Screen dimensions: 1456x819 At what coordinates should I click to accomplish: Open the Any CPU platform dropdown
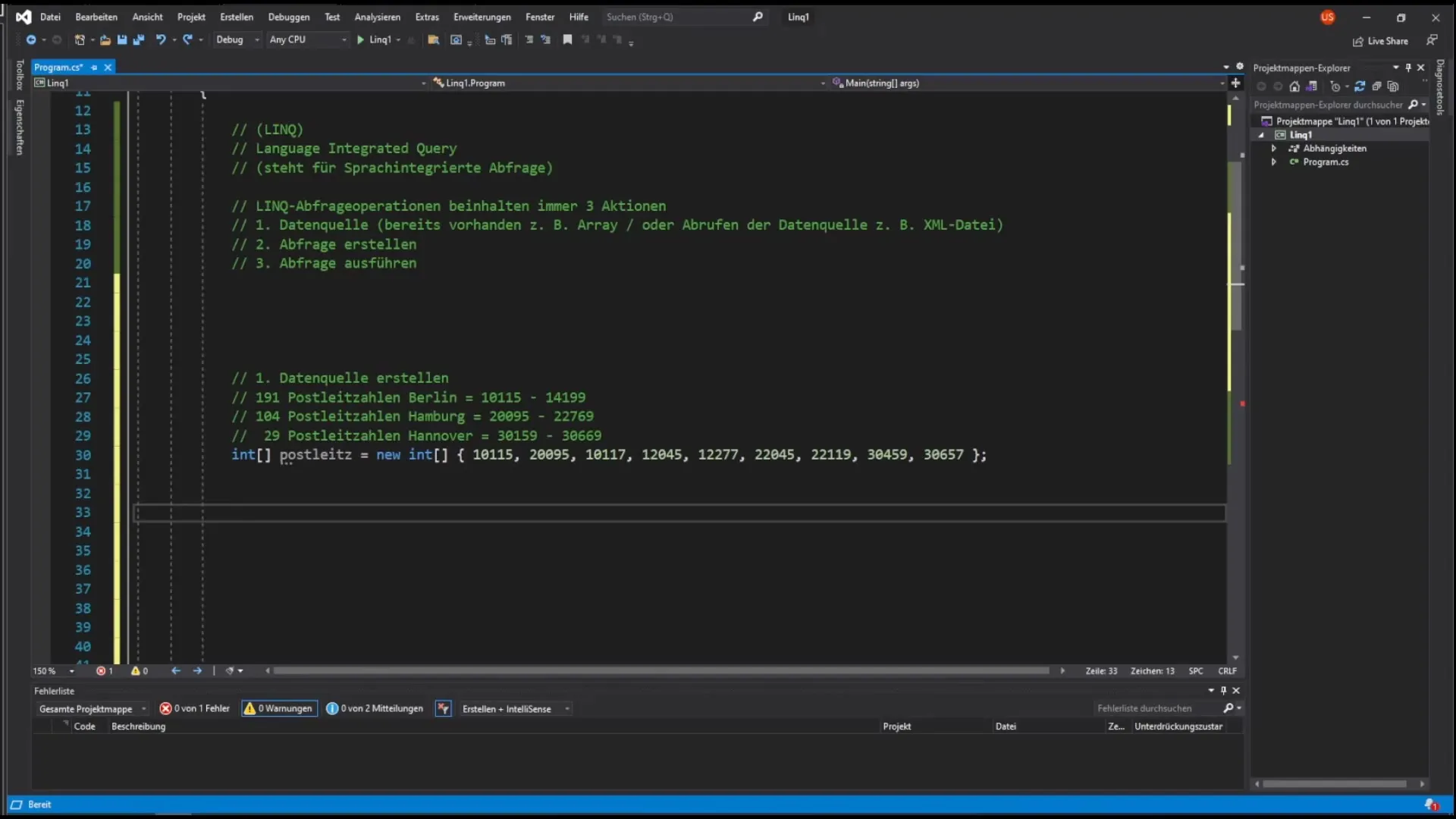point(308,39)
